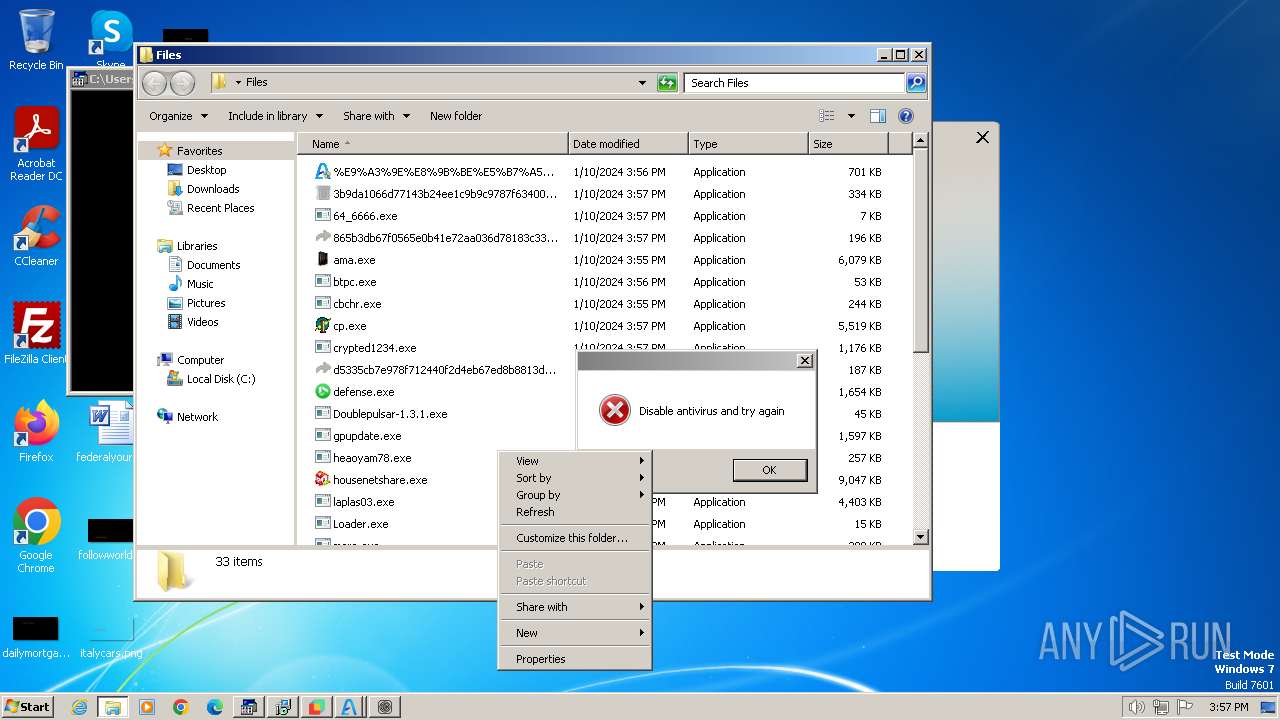Open Windows Media Player taskbar icon
The image size is (1280, 720).
pyautogui.click(x=147, y=707)
